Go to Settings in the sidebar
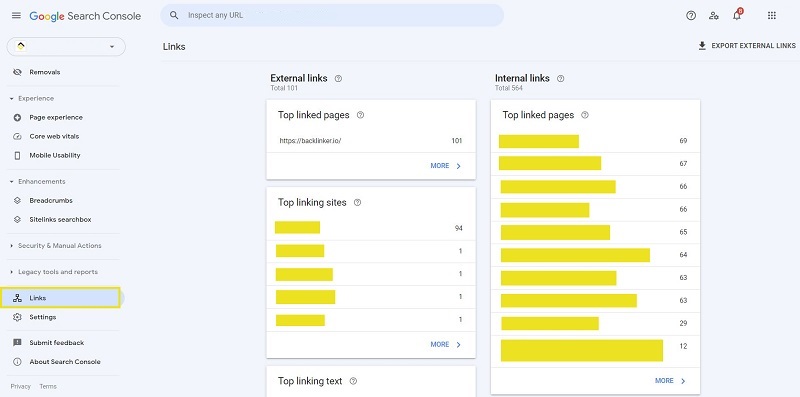This screenshot has width=800, height=397. pos(42,317)
